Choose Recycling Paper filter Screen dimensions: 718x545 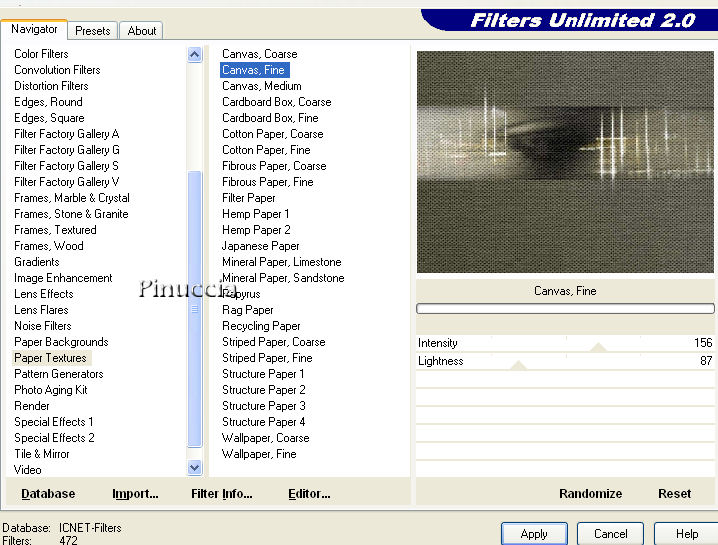tap(261, 326)
